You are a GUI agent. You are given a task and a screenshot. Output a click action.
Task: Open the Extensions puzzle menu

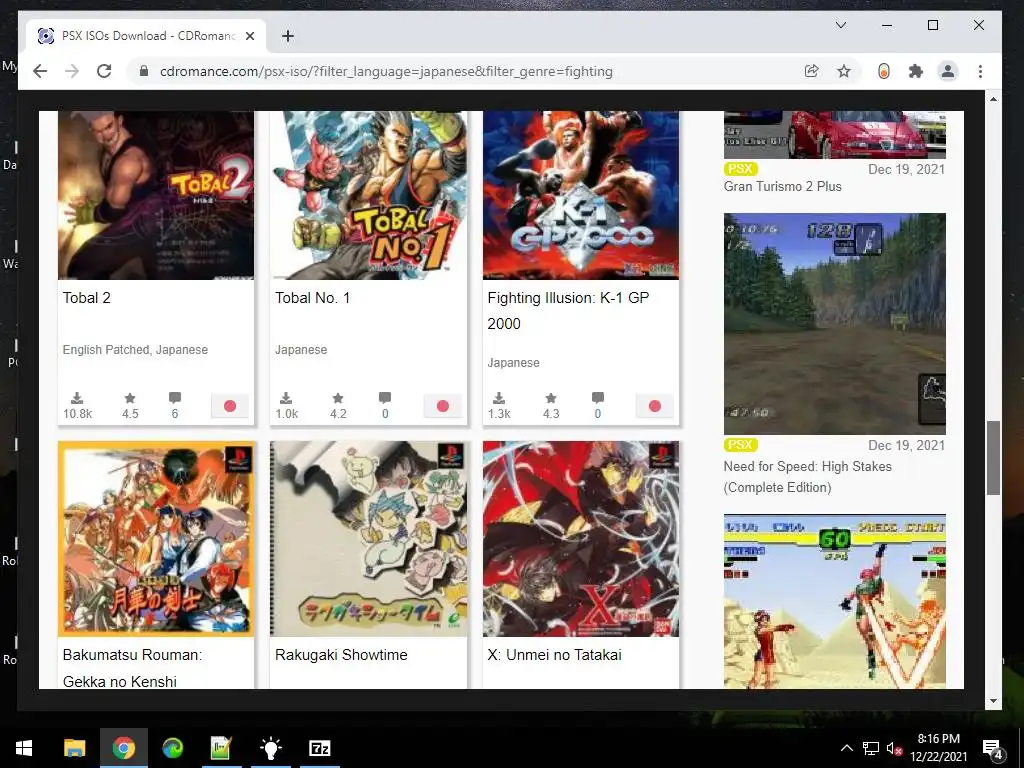(916, 71)
